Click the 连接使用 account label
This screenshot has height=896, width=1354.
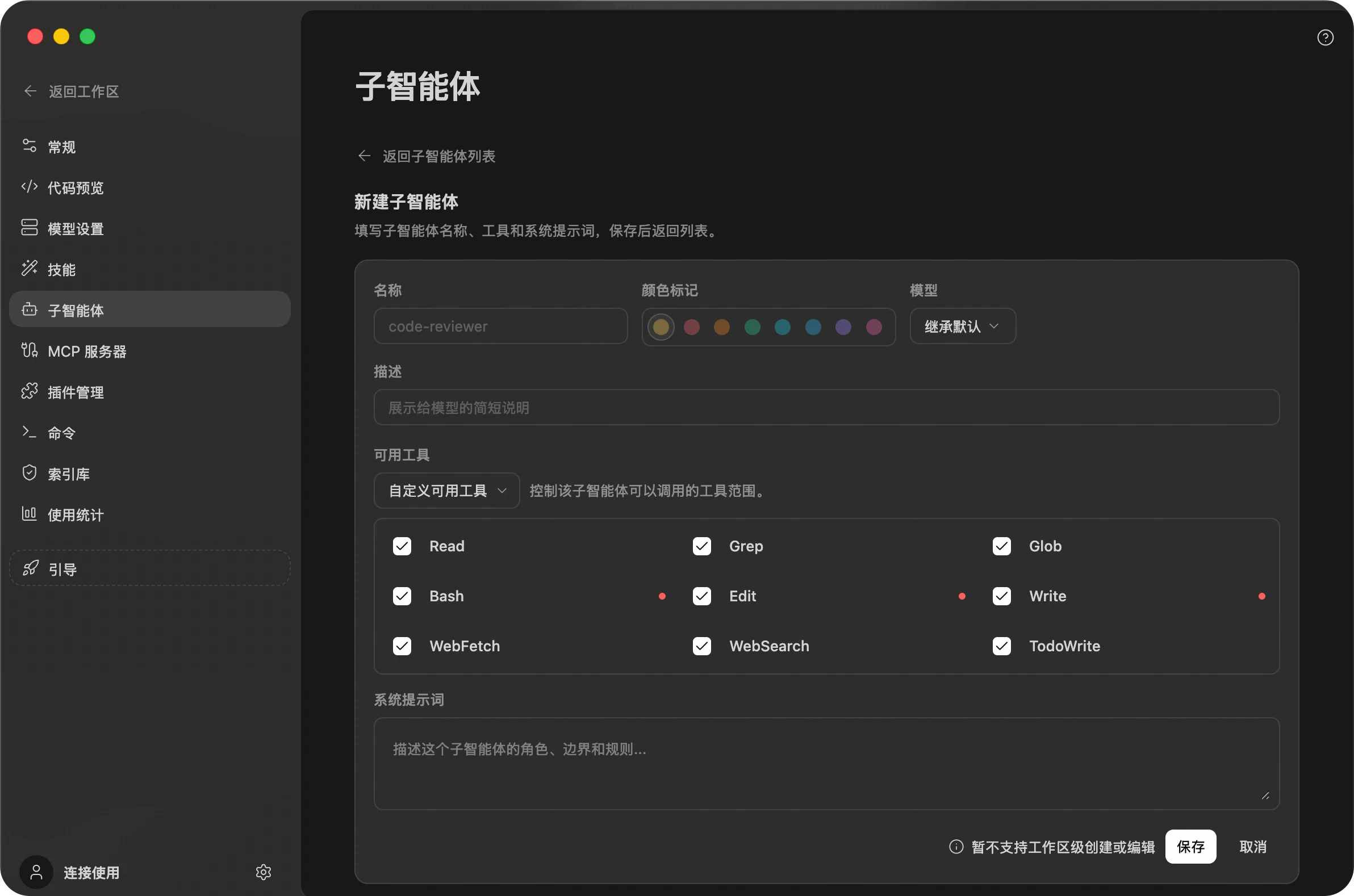click(91, 873)
